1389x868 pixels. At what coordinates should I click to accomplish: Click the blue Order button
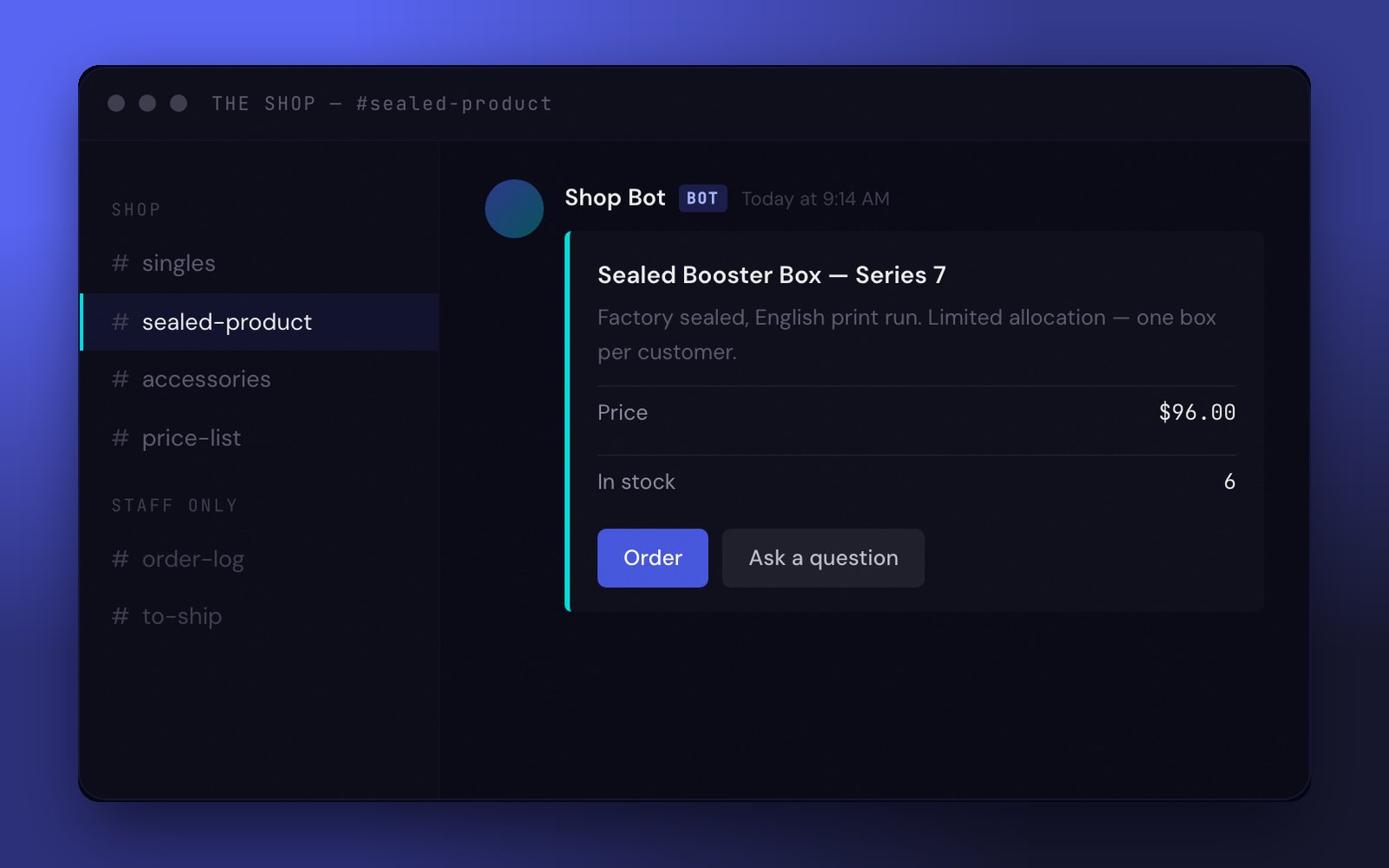[653, 558]
